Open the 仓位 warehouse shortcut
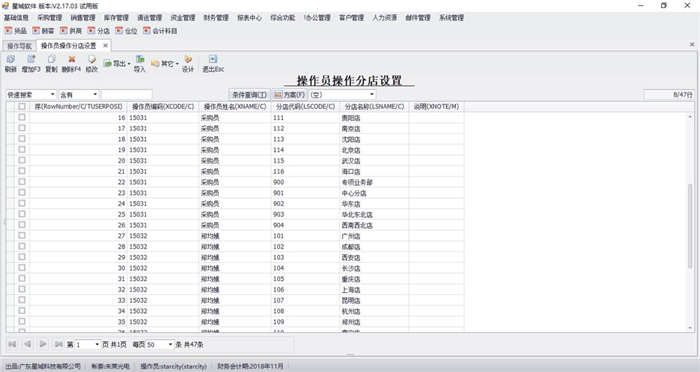Viewport: 700px width, 372px height. (126, 31)
